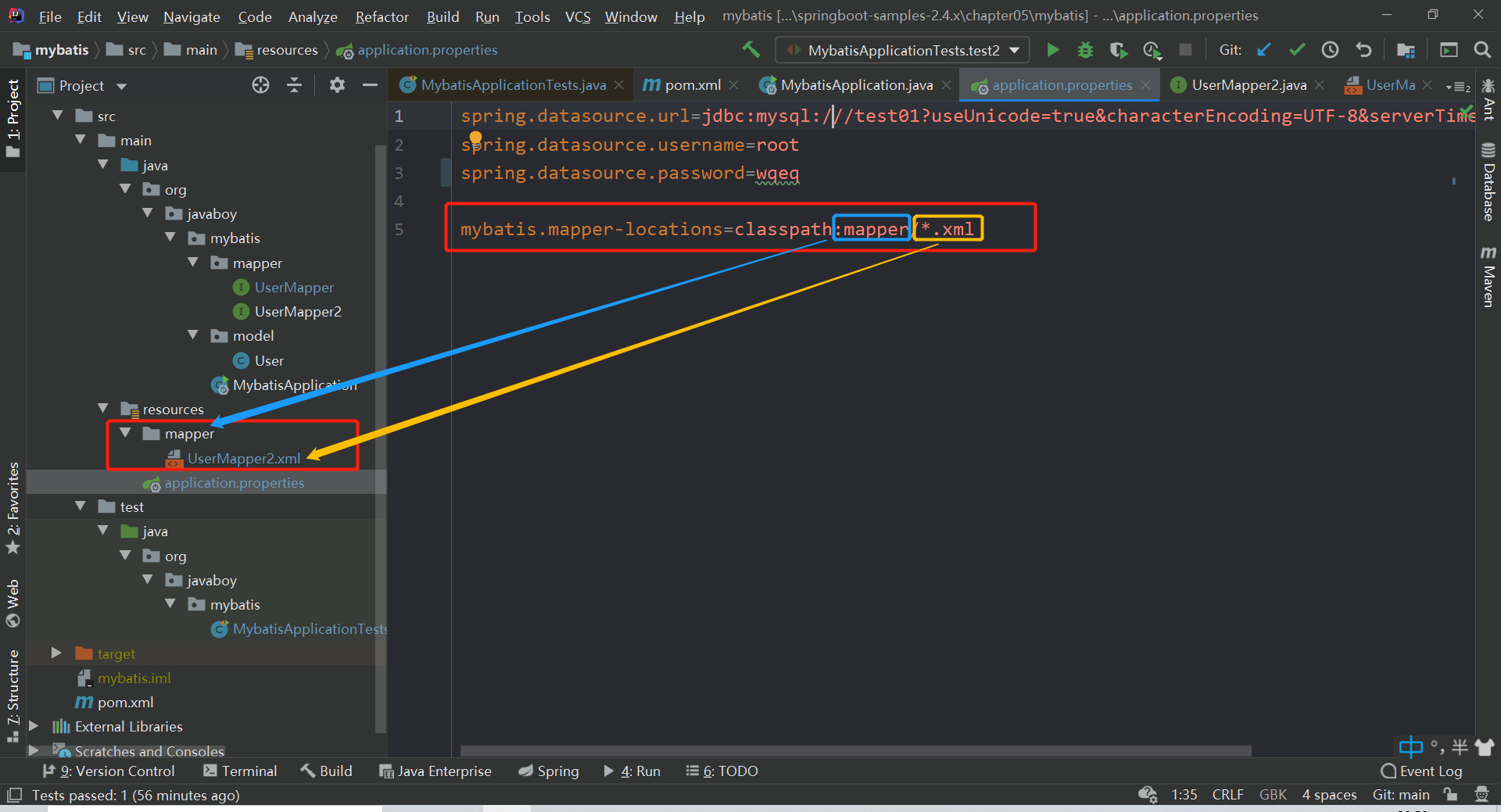Toggle tool window buttons via bottom-left corner icon

click(14, 795)
